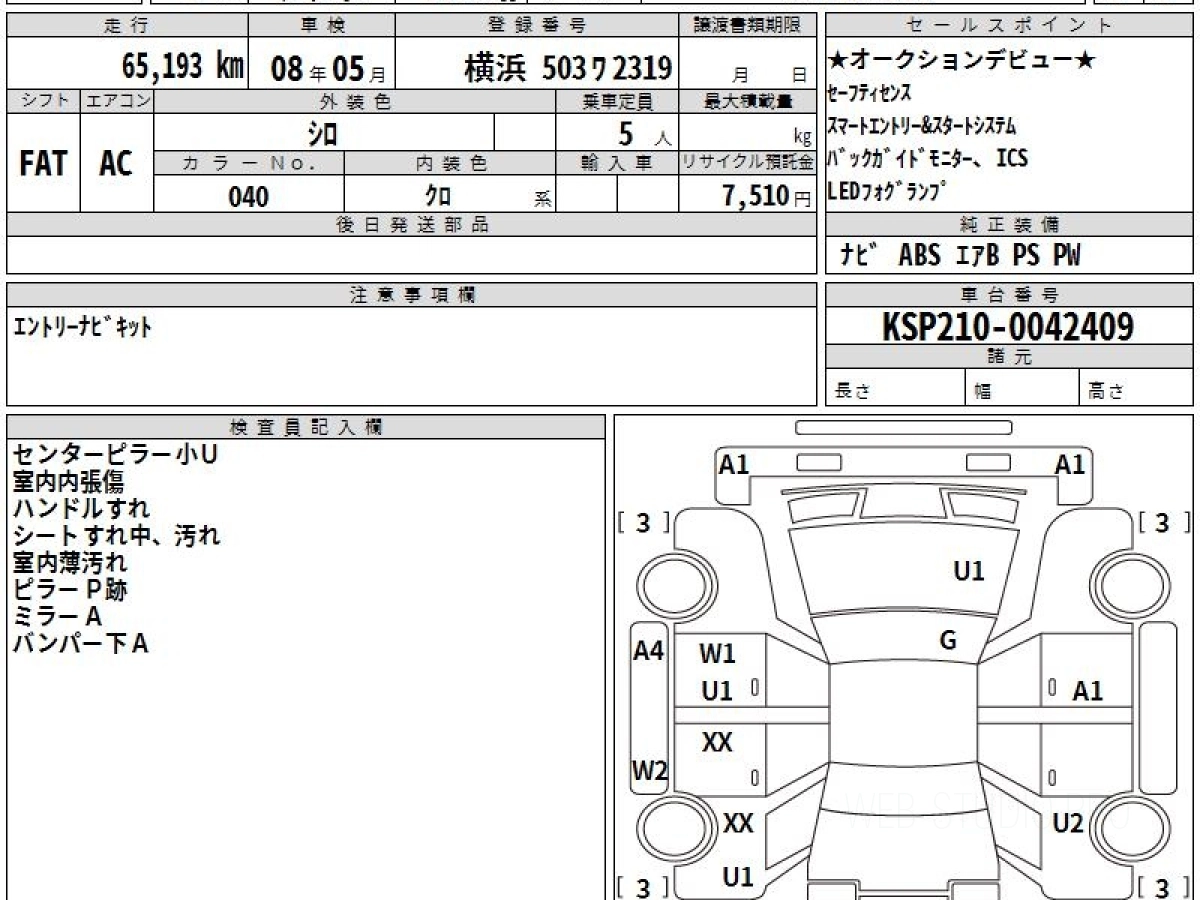Click the color number 040 field
This screenshot has height=900, width=1200.
coord(249,197)
